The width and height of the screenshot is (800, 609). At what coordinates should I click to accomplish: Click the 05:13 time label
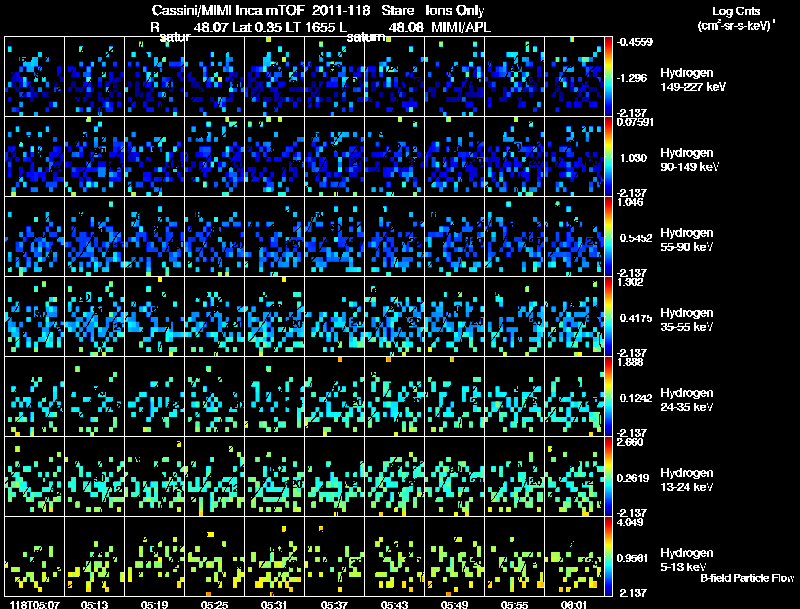pos(94,603)
